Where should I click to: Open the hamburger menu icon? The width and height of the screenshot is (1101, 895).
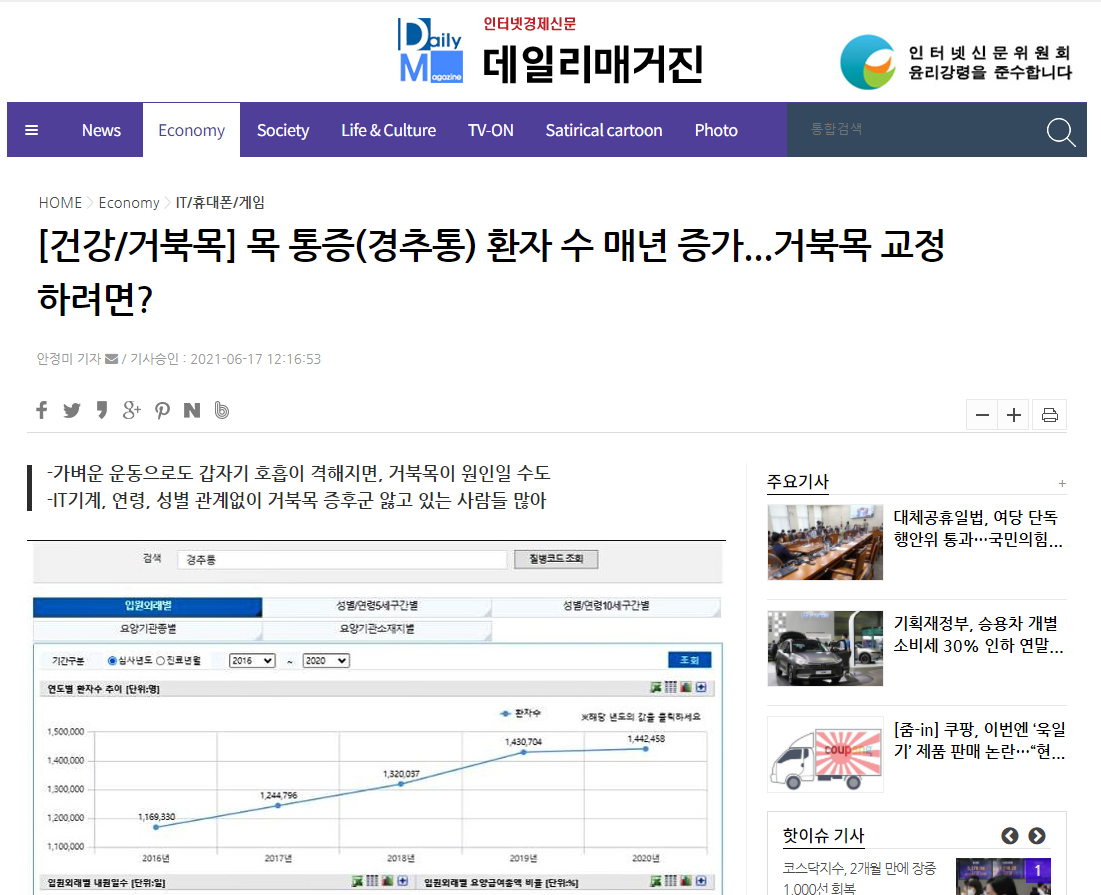pos(31,130)
